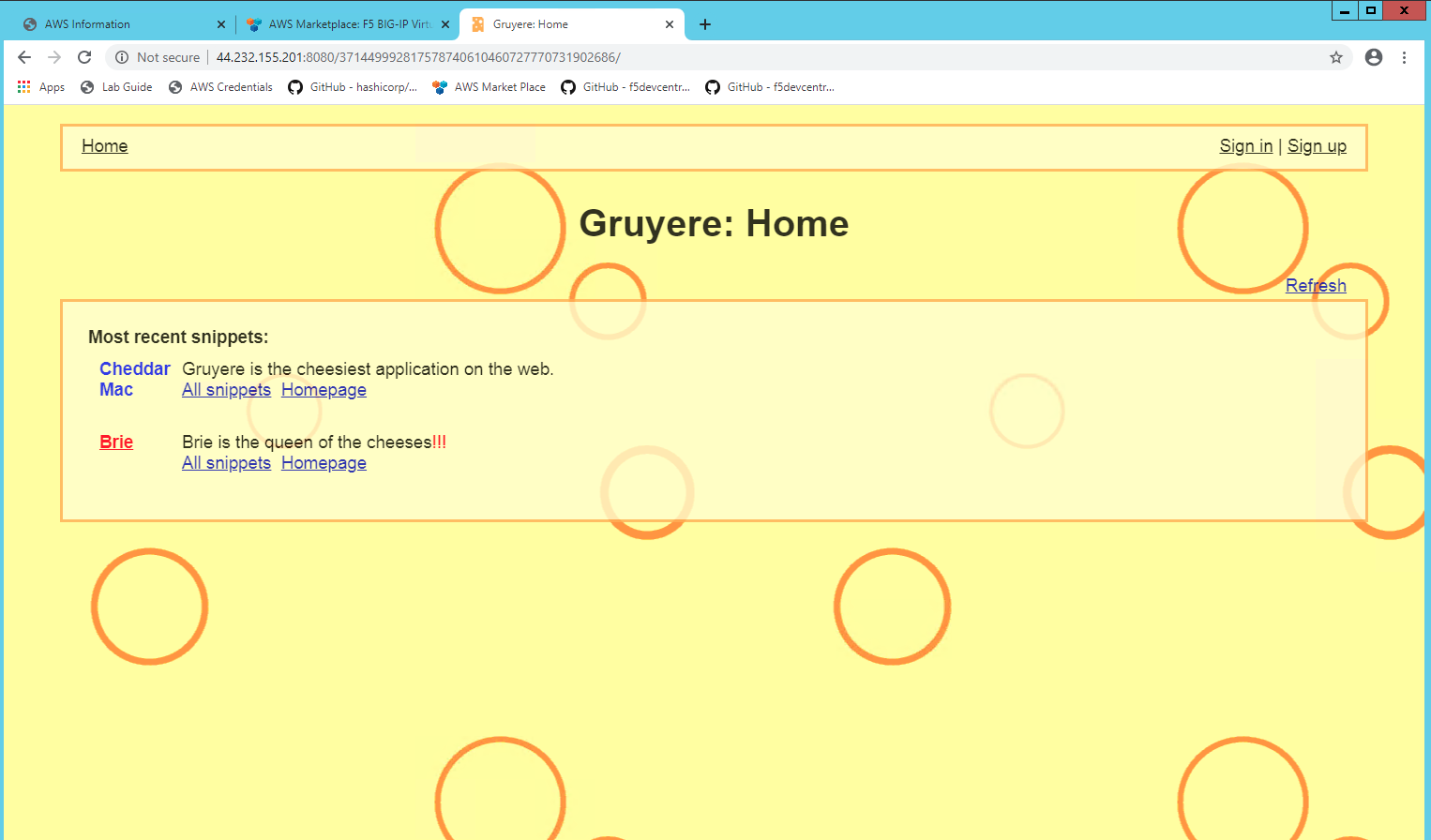Click the 'Gruyere: Home' page heading
The image size is (1431, 840).
click(714, 224)
